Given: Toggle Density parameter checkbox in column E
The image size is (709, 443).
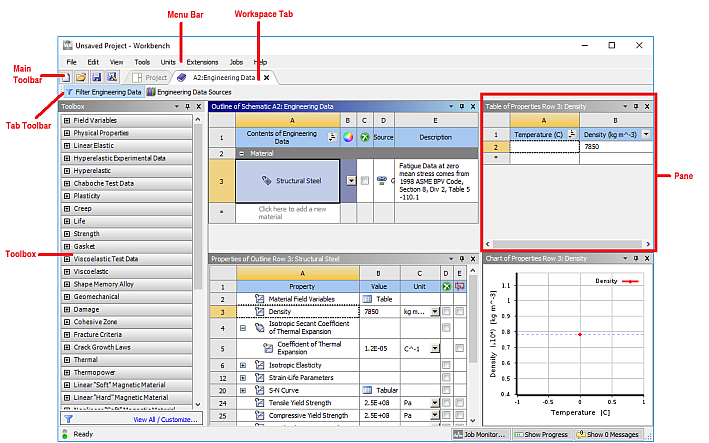Looking at the screenshot, I should (460, 311).
